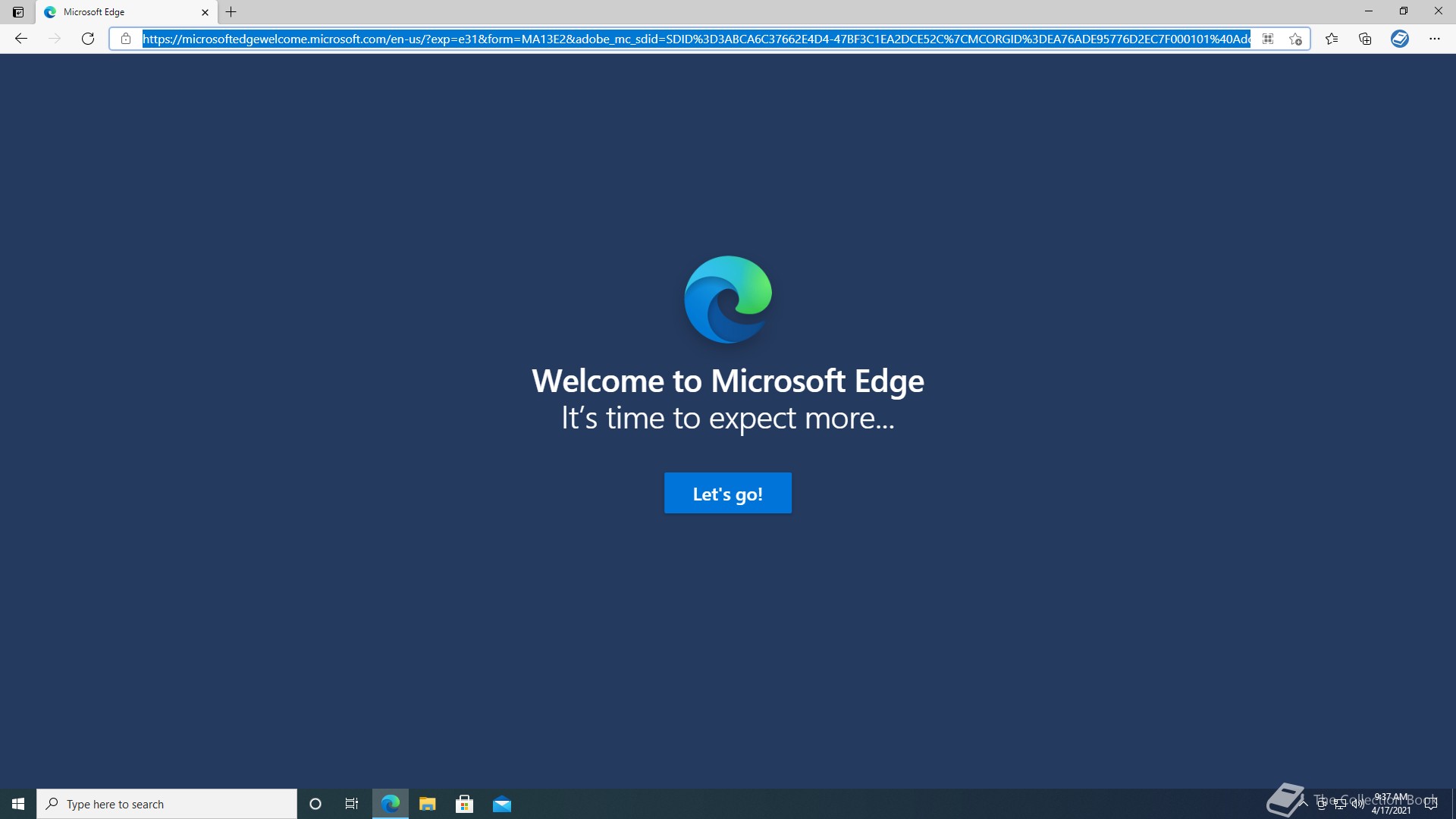Open Task View
Screen dimensions: 1456x819
[x=352, y=804]
